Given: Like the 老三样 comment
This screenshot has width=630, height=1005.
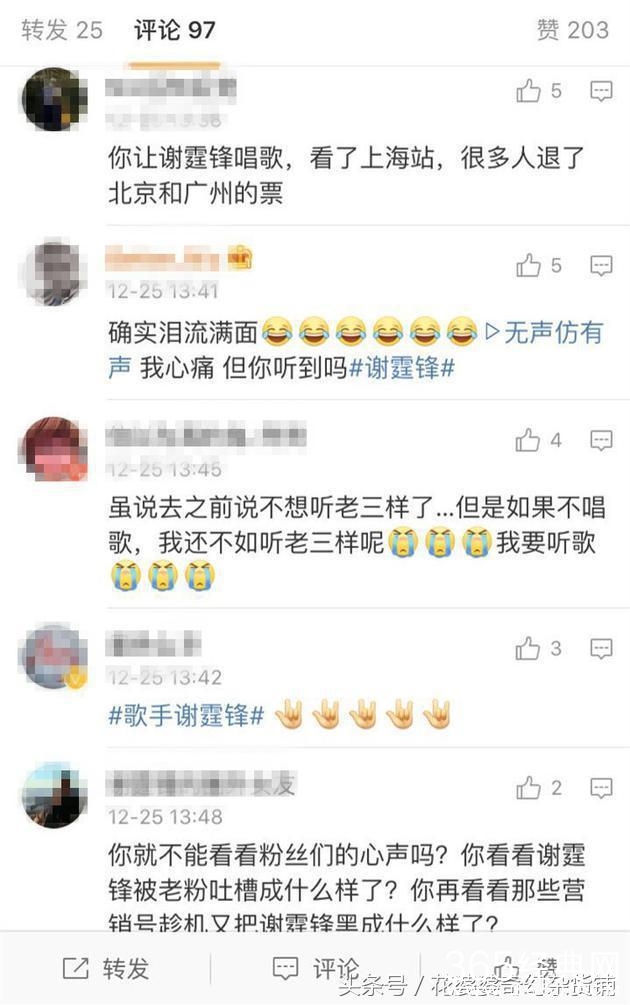Looking at the screenshot, I should 538,440.
